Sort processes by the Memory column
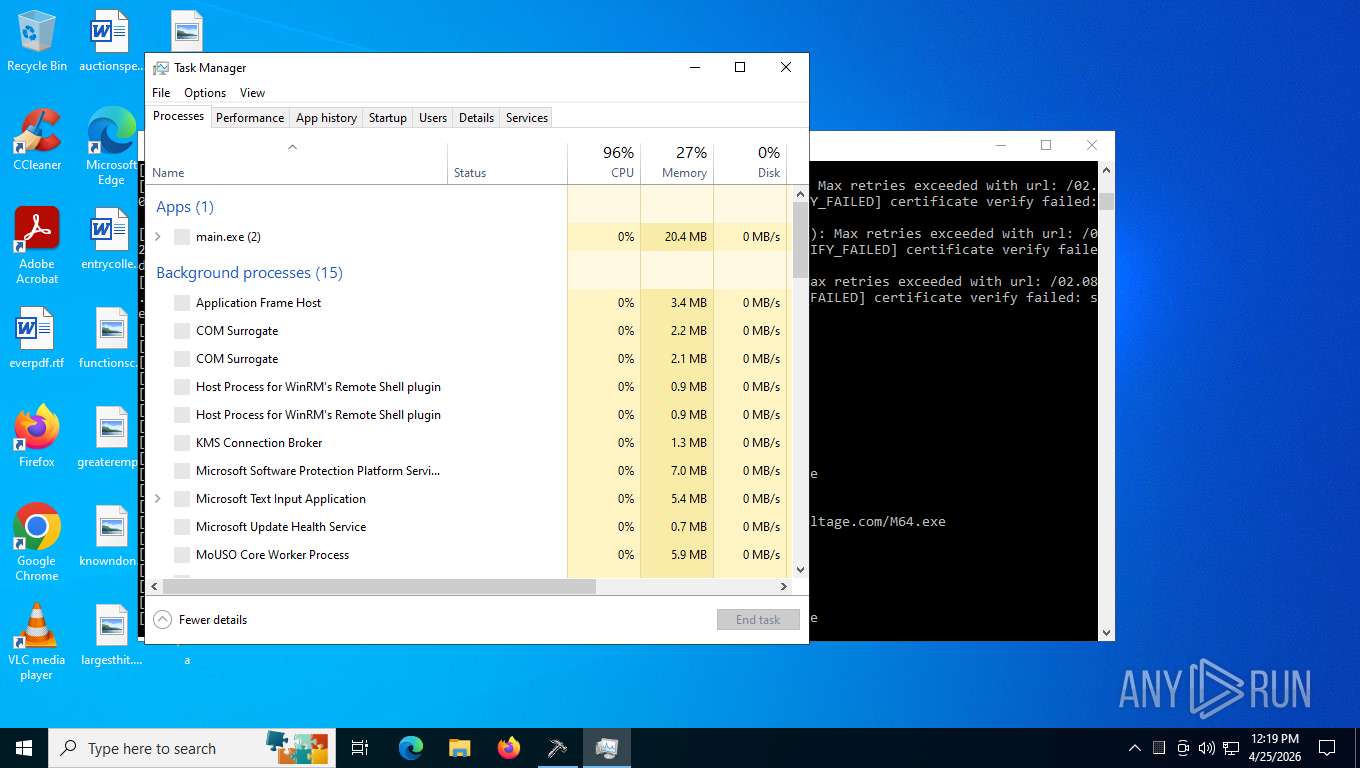Image resolution: width=1360 pixels, height=768 pixels. pyautogui.click(x=677, y=164)
